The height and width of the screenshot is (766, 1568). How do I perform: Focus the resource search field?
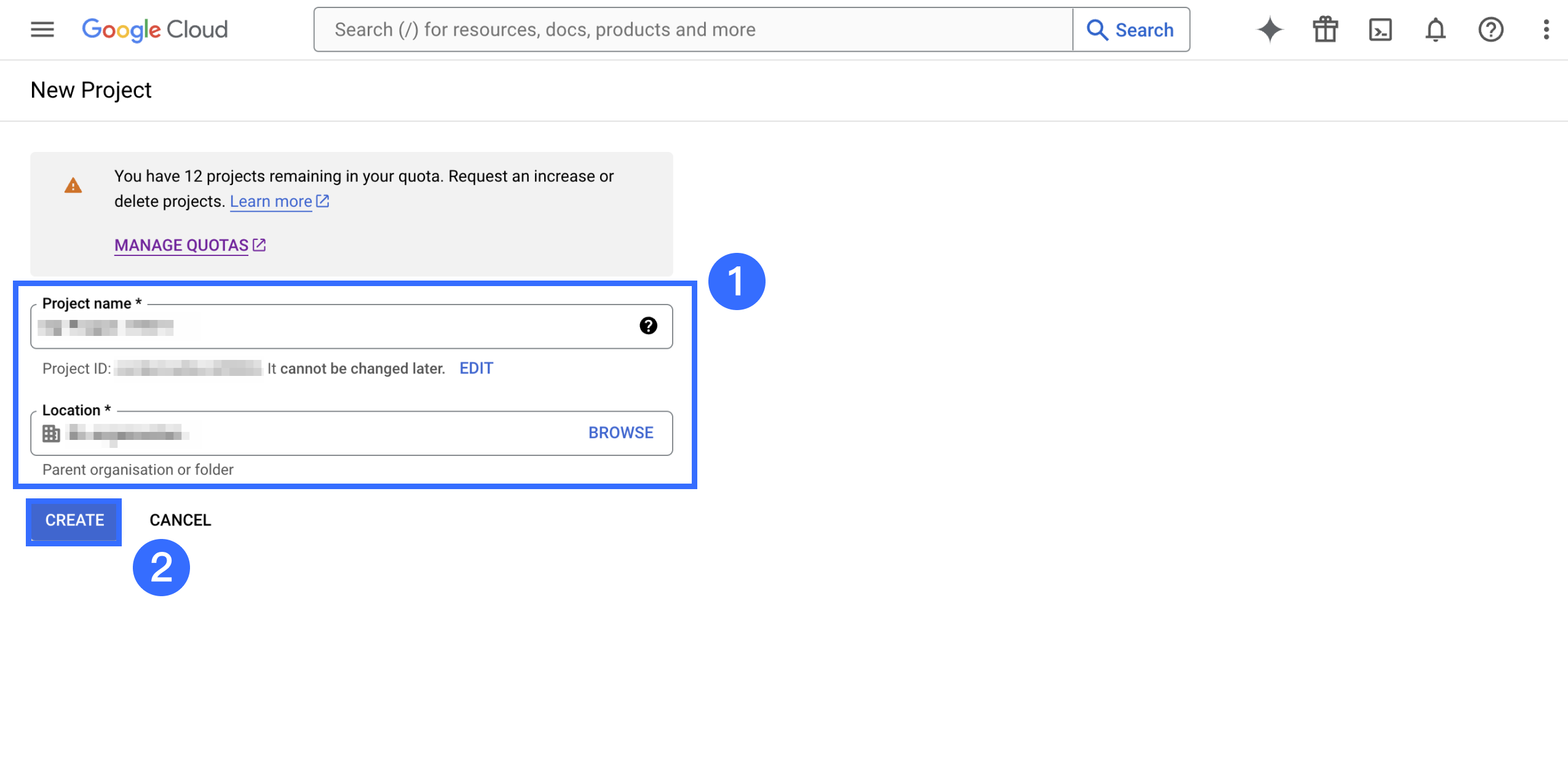[692, 30]
